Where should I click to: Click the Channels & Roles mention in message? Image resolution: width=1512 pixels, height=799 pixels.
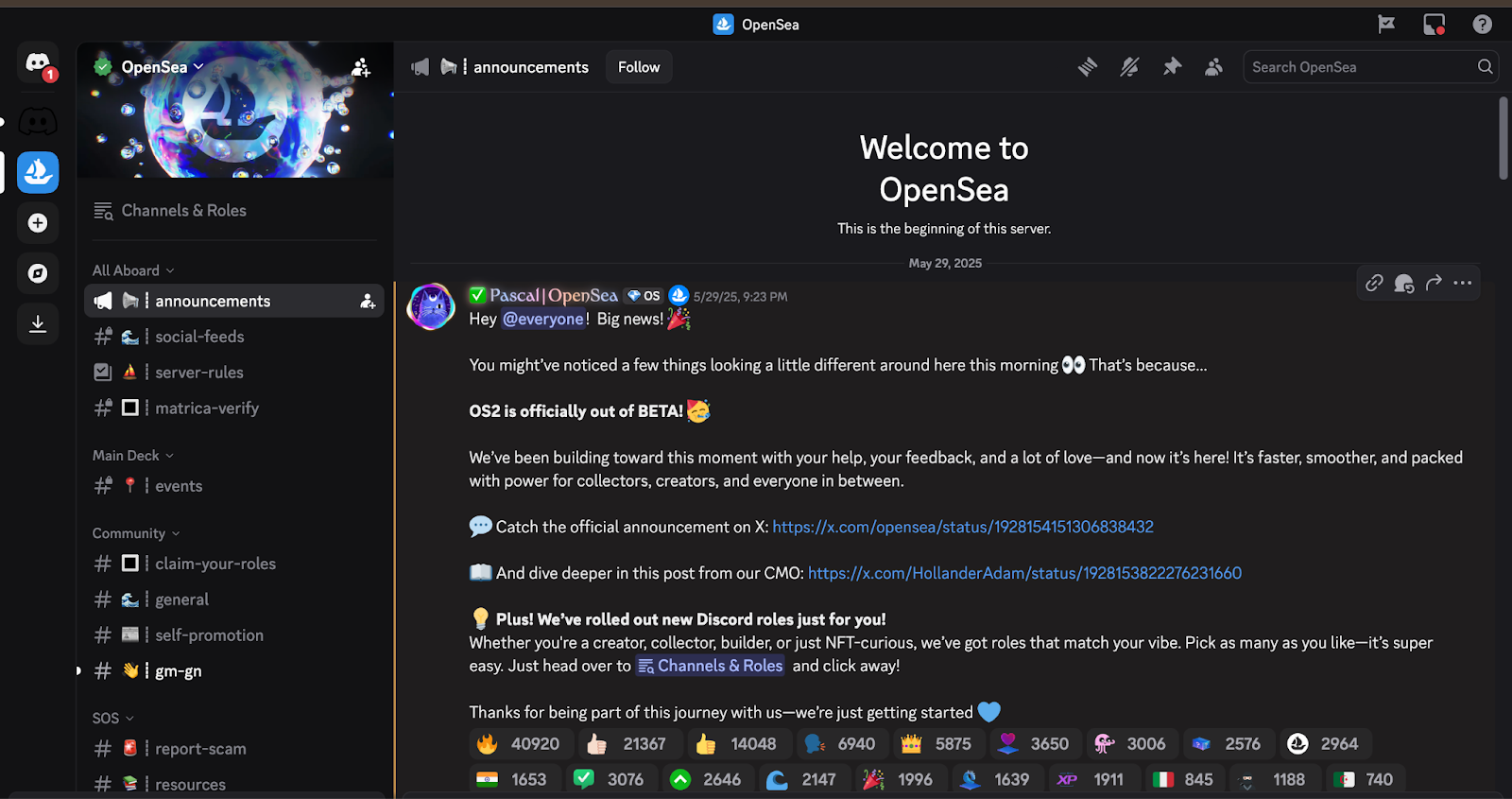tap(711, 666)
